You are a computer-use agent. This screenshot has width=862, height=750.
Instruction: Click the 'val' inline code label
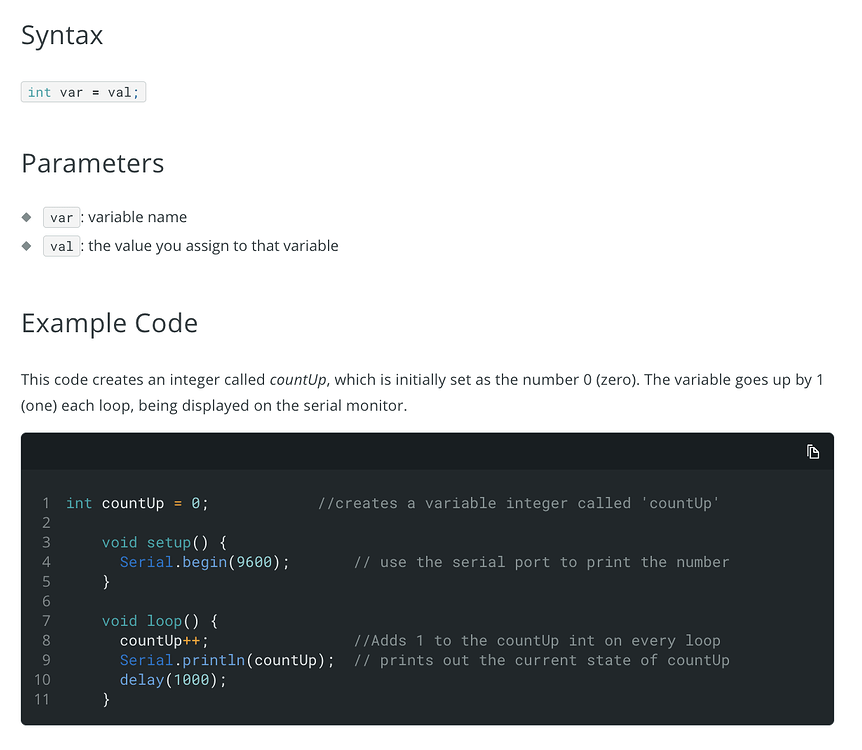pos(62,246)
